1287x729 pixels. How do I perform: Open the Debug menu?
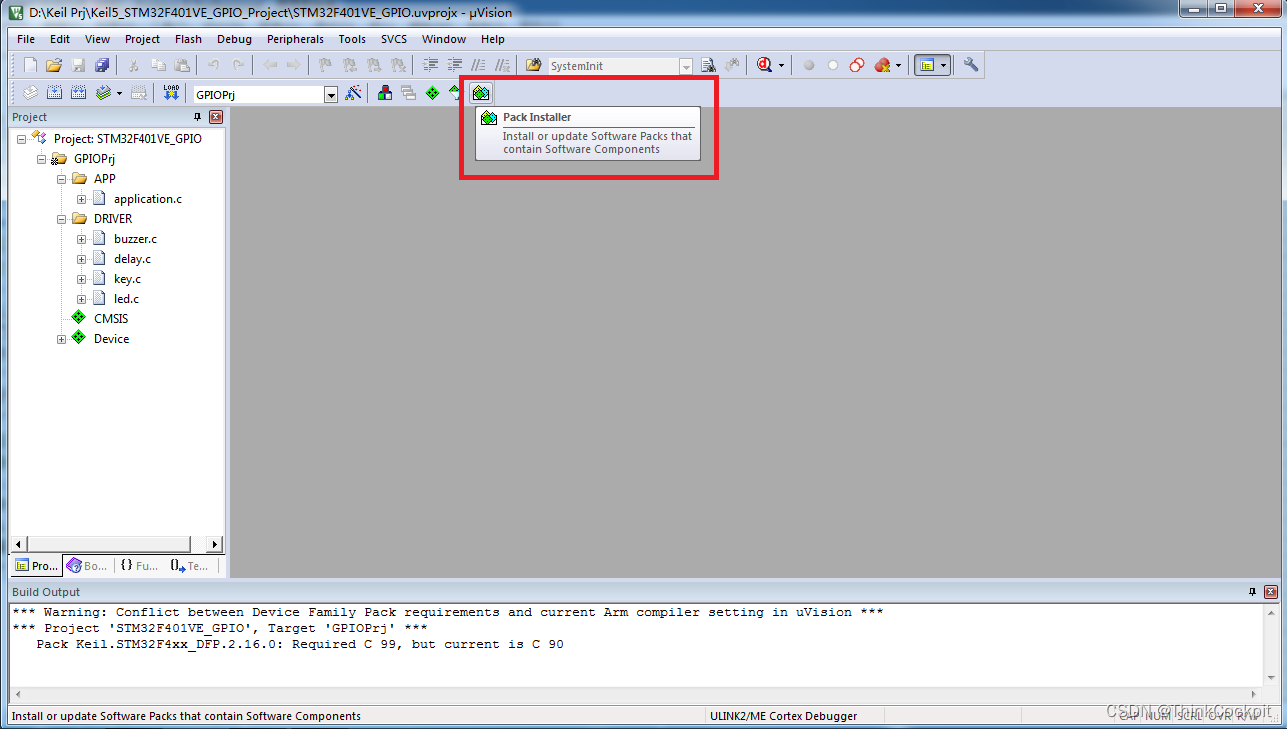pos(234,39)
